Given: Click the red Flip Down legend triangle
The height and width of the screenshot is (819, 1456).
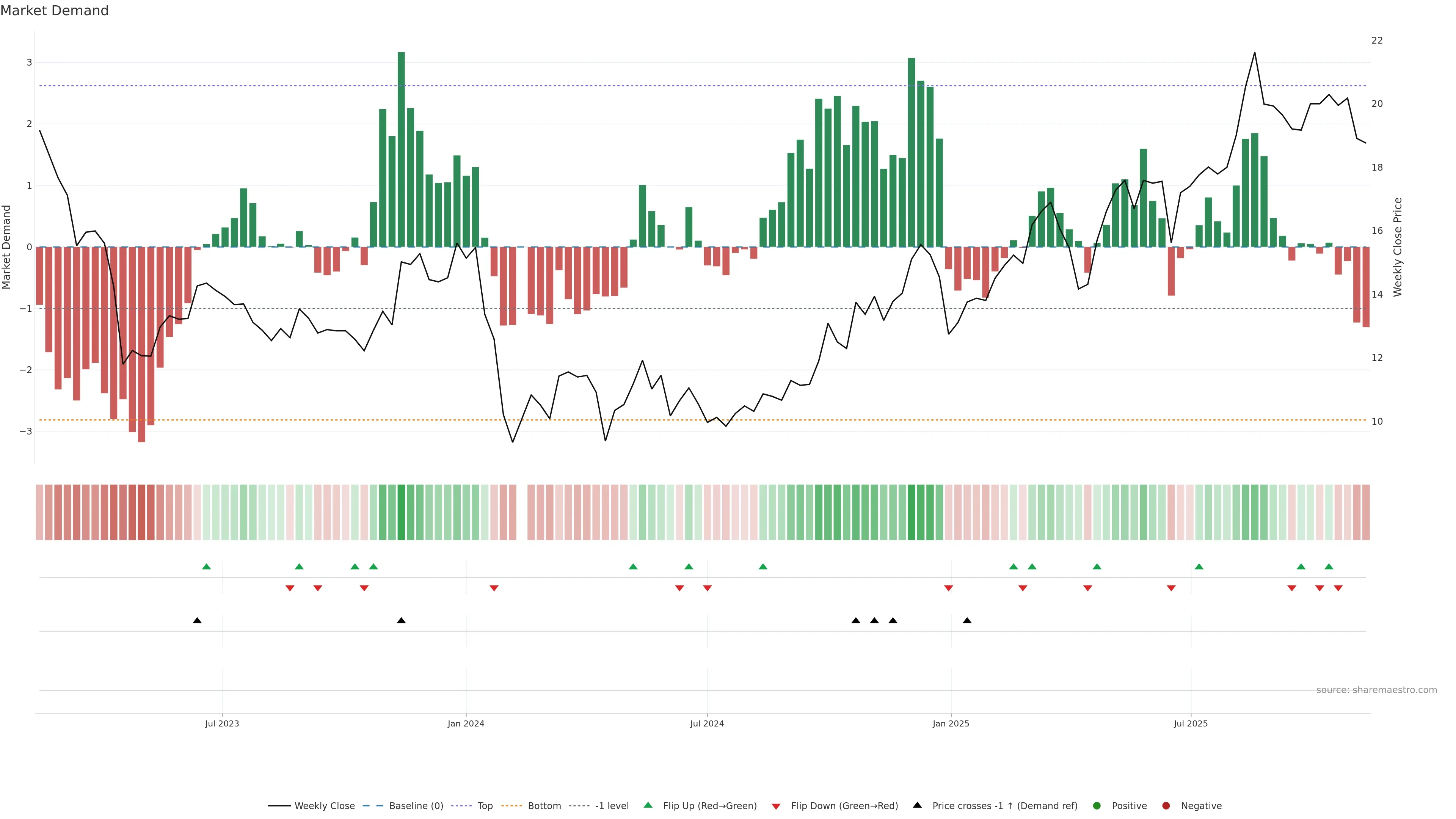Looking at the screenshot, I should pyautogui.click(x=776, y=806).
